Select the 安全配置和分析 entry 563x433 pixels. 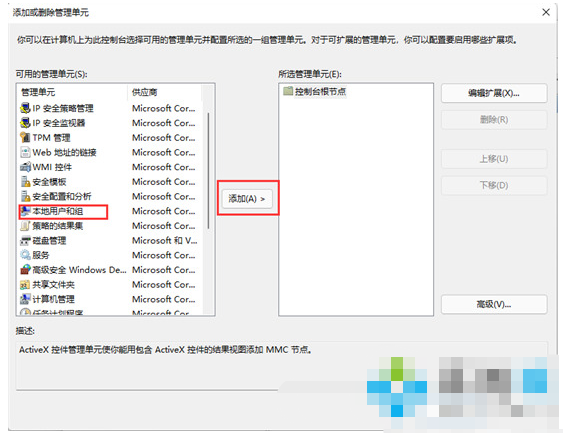click(109, 196)
